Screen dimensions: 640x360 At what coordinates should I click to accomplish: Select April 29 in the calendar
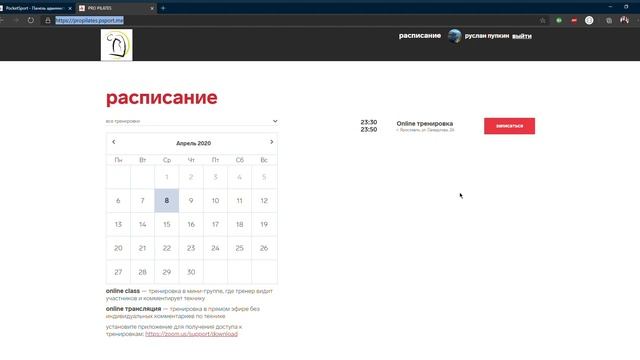pos(167,272)
